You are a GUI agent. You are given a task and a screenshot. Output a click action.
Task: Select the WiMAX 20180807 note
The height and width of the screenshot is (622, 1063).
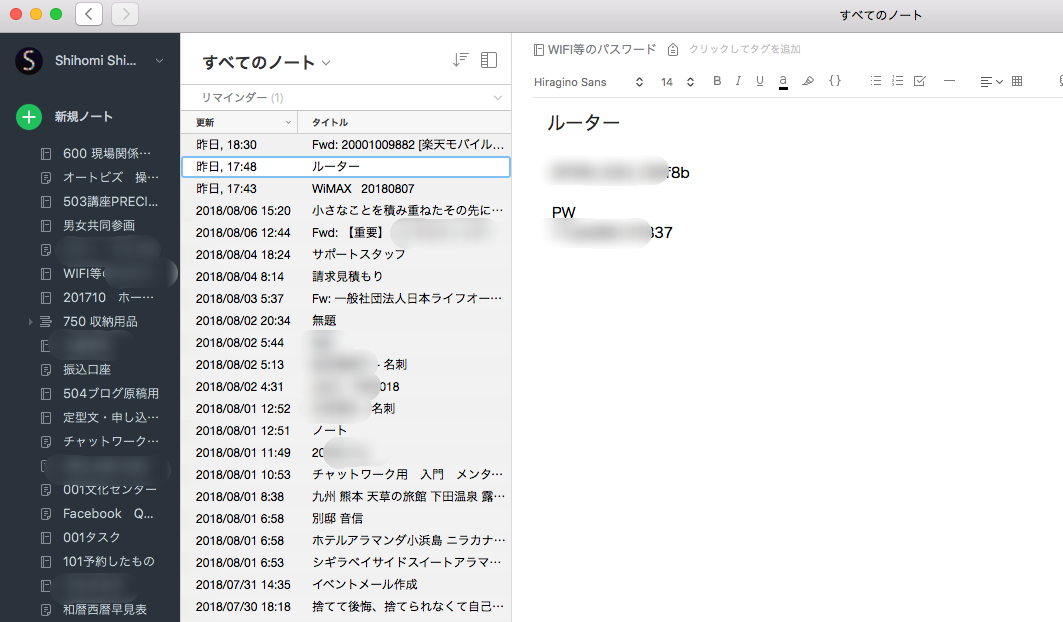tap(346, 189)
